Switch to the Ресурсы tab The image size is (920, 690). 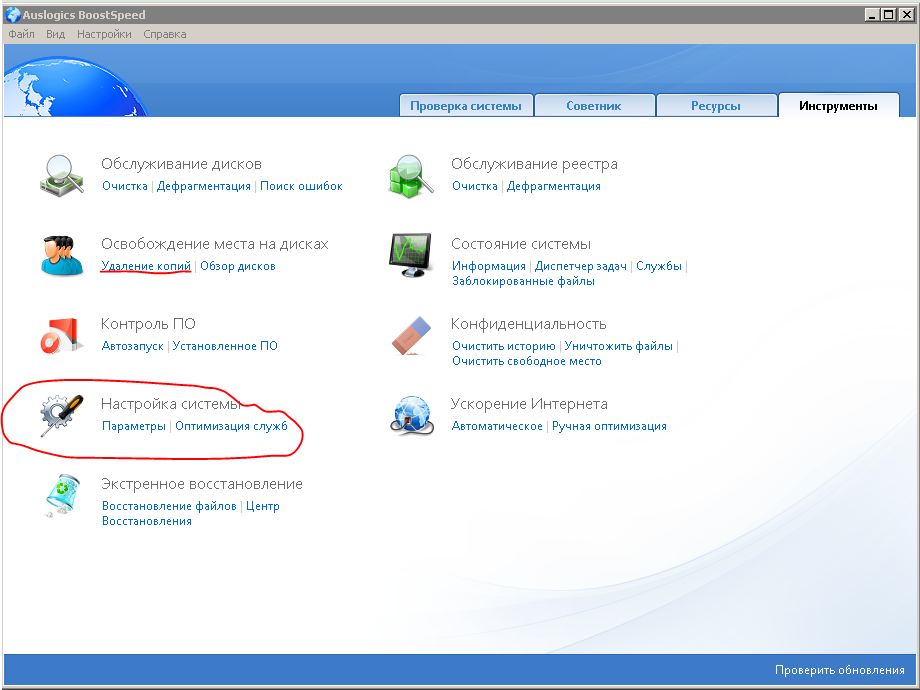pyautogui.click(x=716, y=106)
